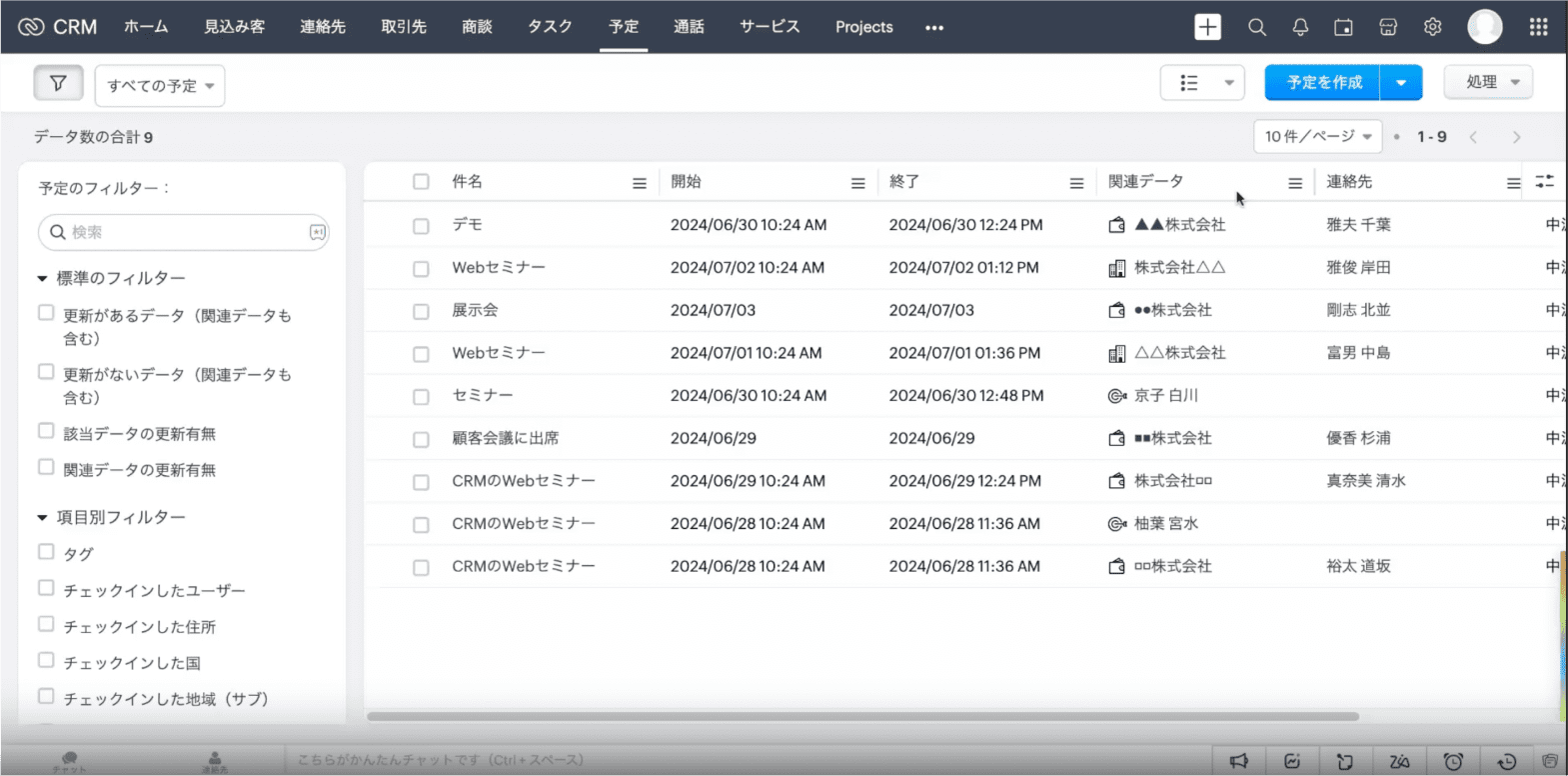The height and width of the screenshot is (776, 1568).
Task: Check the 顧客会議に出席 row checkbox
Action: (421, 439)
